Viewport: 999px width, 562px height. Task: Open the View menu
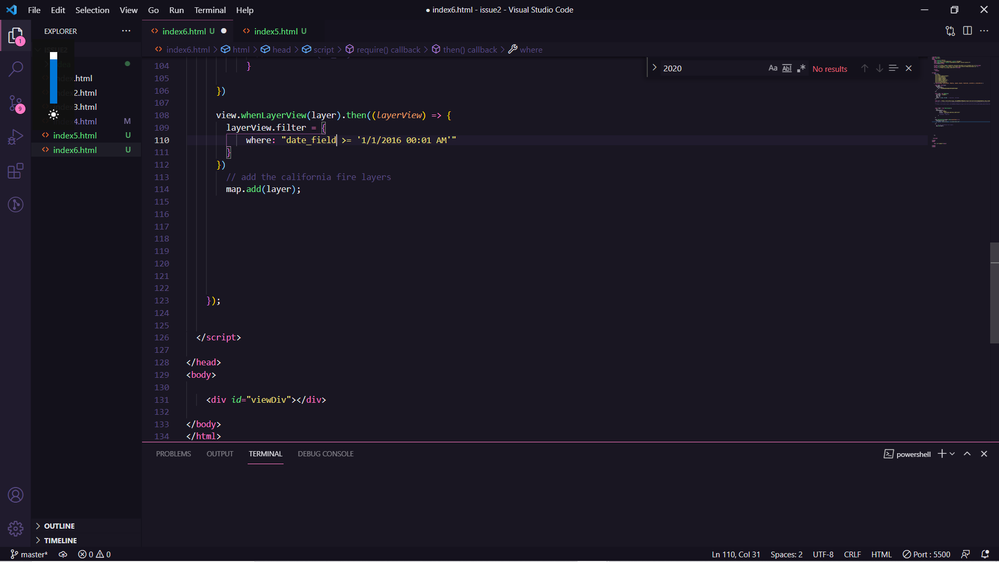click(129, 10)
